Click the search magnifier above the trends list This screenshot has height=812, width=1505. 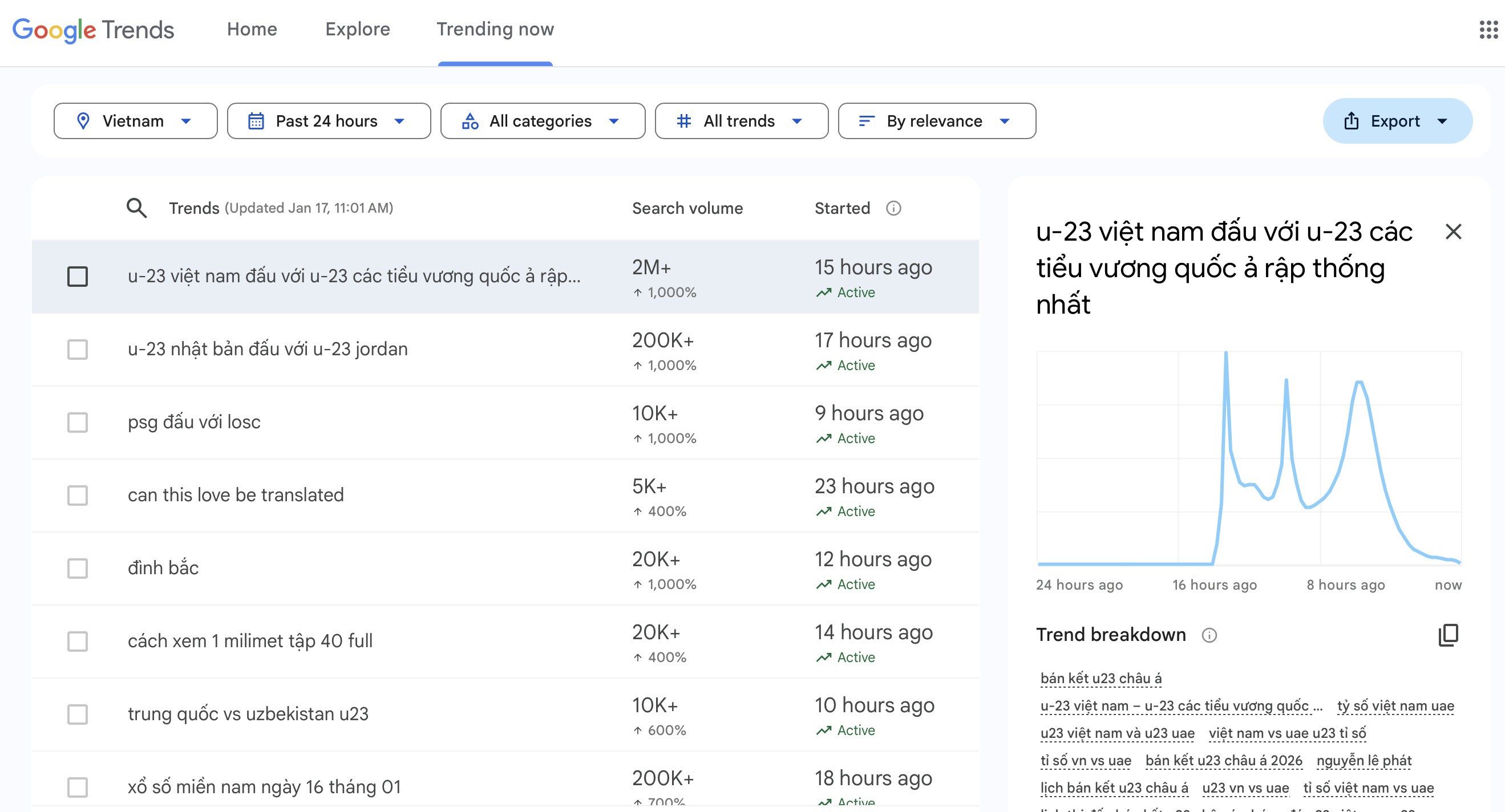136,208
